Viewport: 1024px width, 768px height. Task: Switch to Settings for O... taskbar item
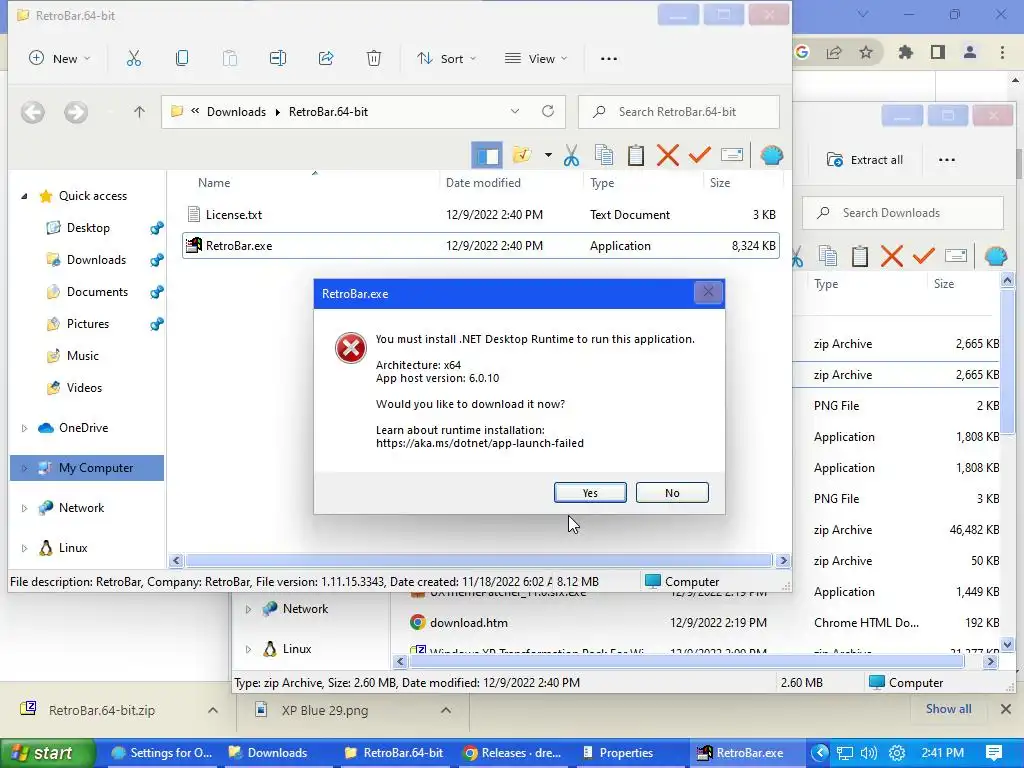point(161,753)
